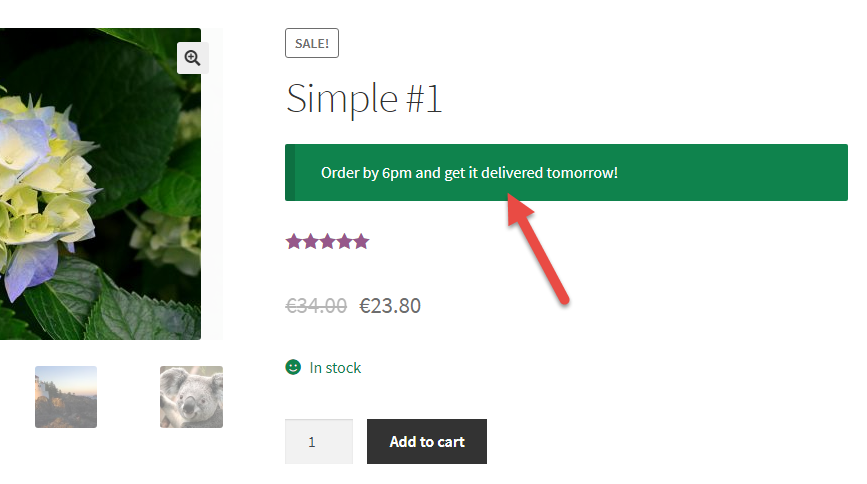The height and width of the screenshot is (484, 867).
Task: Click the Add to cart button
Action: coord(427,441)
